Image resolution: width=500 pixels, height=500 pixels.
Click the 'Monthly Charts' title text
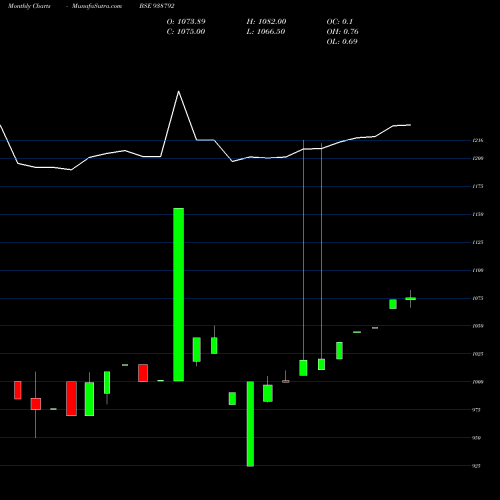(29, 6)
